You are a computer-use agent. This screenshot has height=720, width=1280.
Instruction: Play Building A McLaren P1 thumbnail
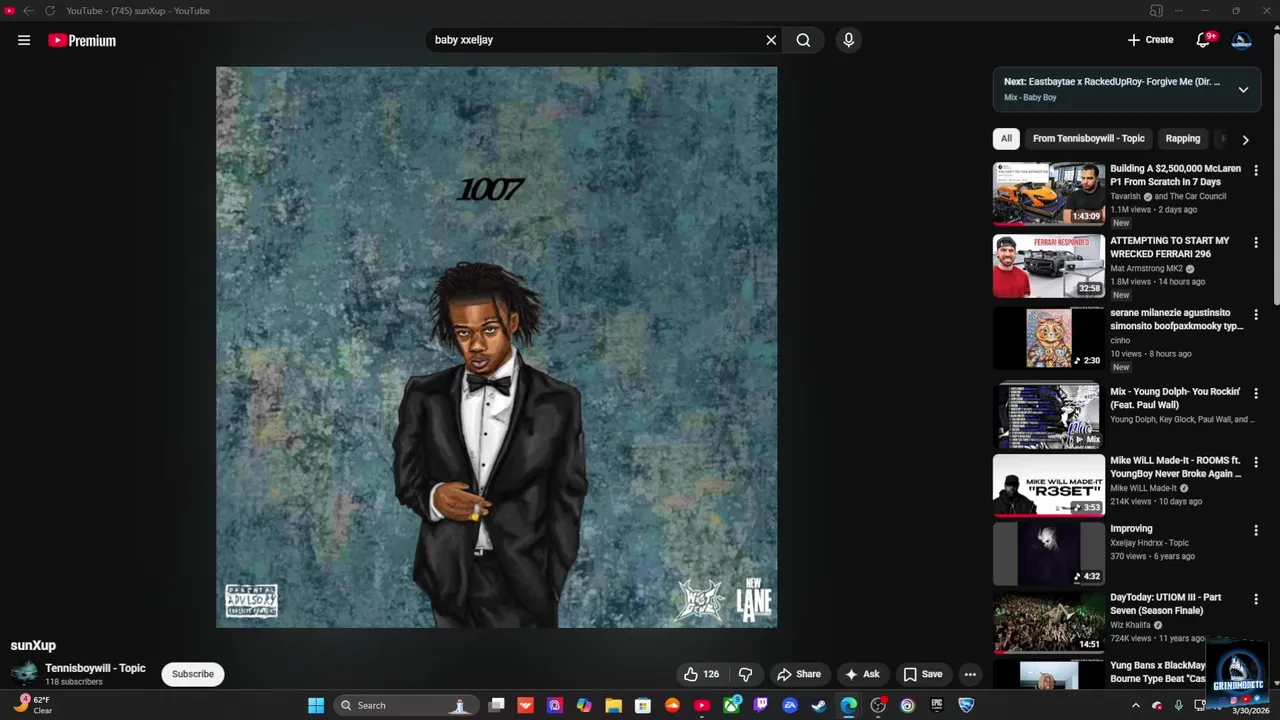(1049, 194)
